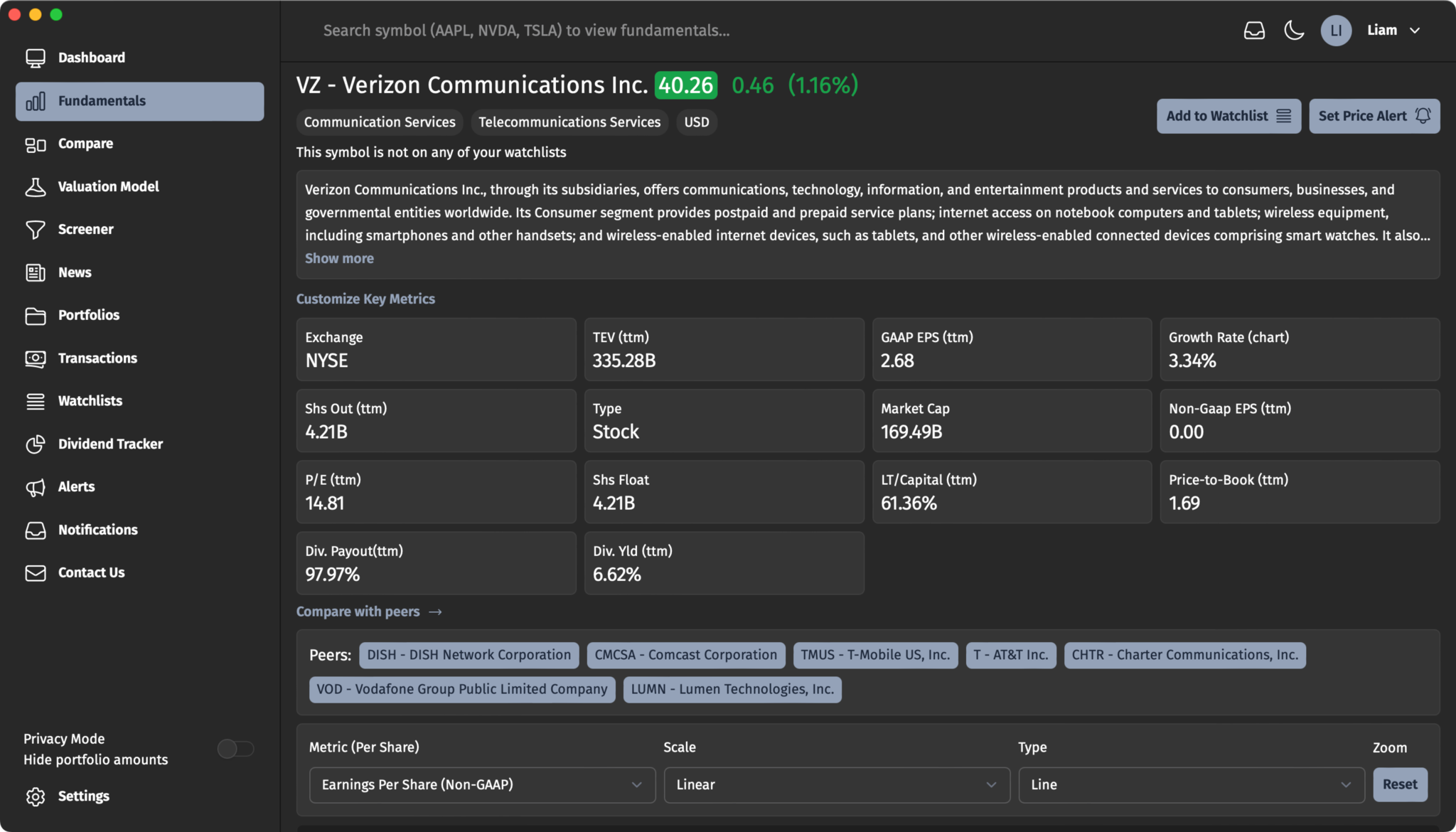The height and width of the screenshot is (832, 1456).
Task: Click the Telecommunications Services industry tag
Action: (569, 122)
